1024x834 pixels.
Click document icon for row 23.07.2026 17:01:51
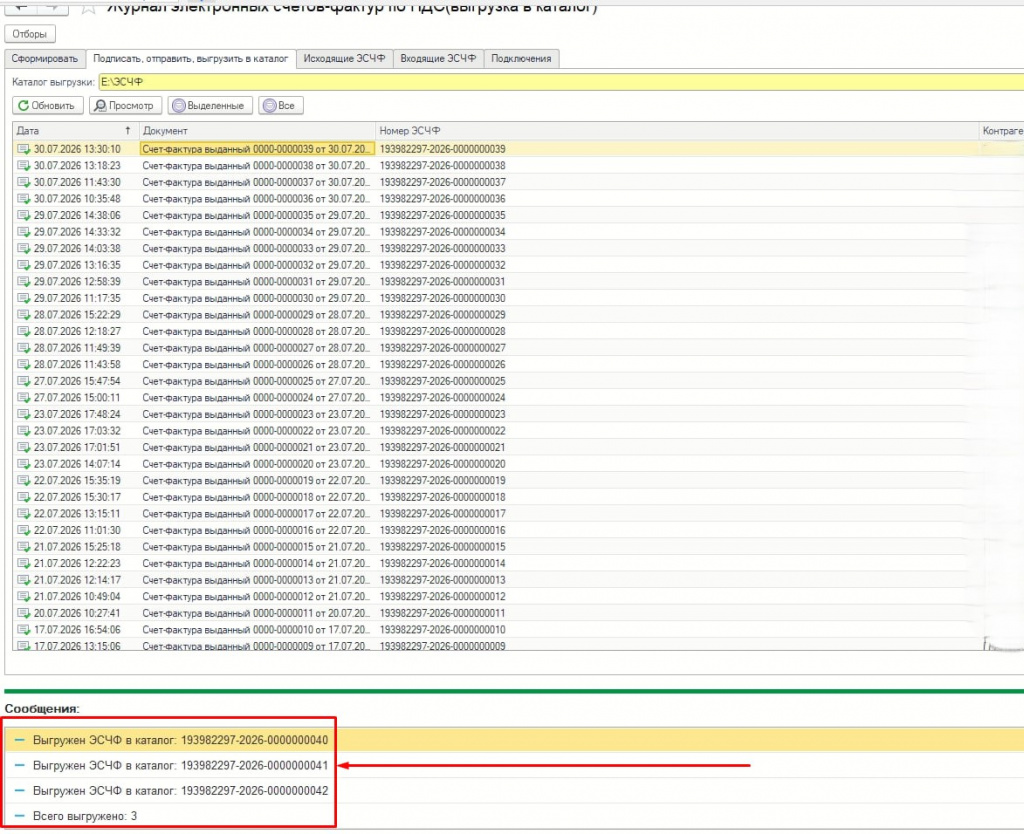(x=24, y=447)
